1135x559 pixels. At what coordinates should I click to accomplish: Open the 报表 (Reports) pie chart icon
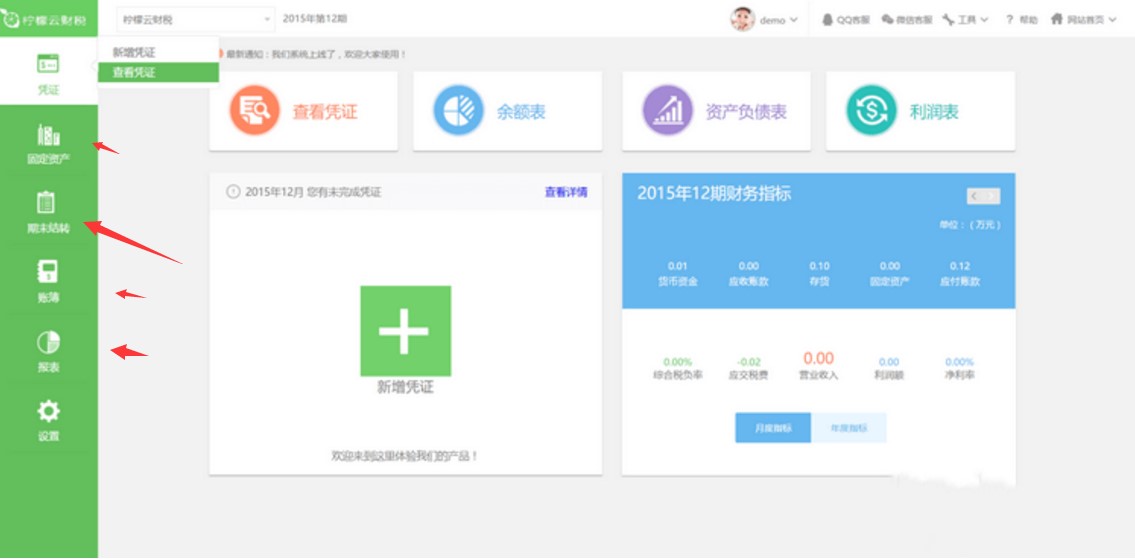(x=47, y=343)
